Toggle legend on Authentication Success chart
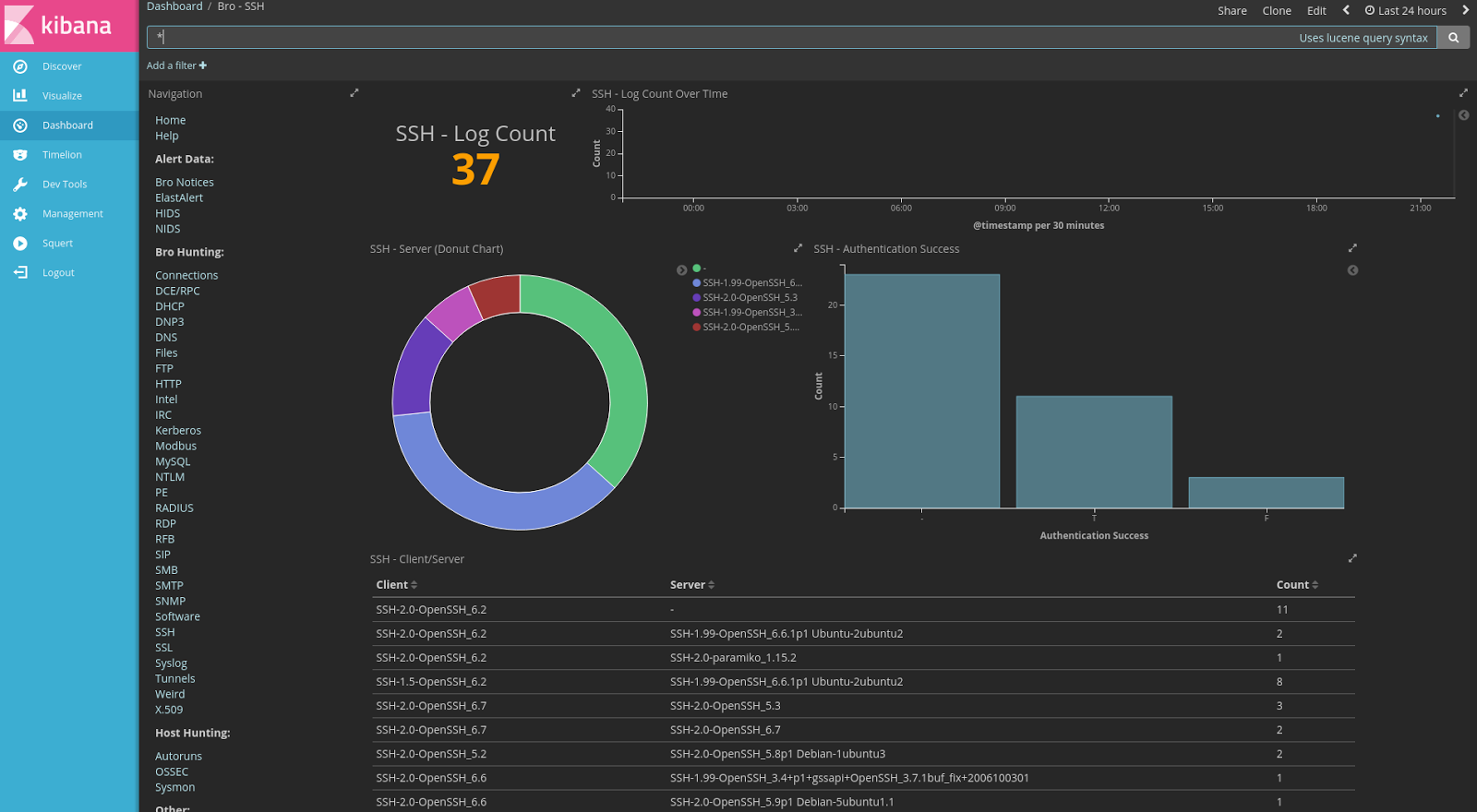1477x812 pixels. click(1352, 270)
